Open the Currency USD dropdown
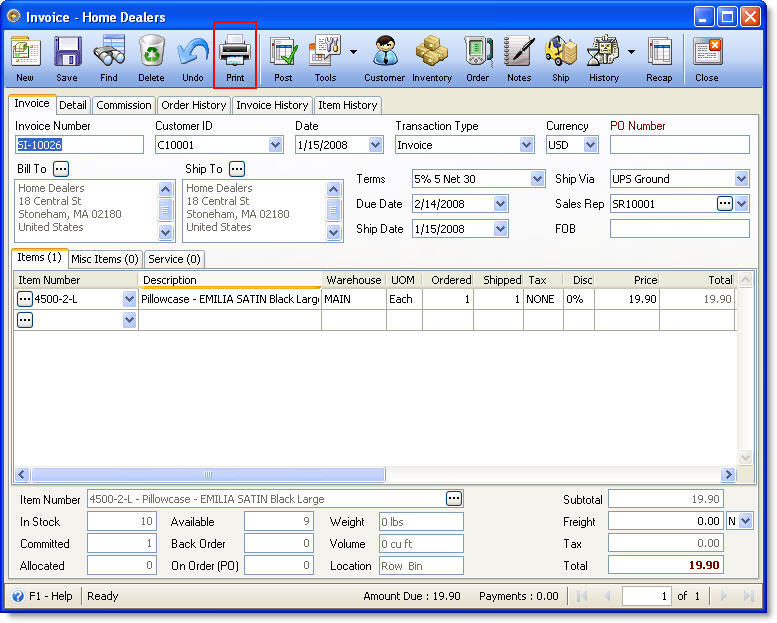The width and height of the screenshot is (777, 623). (590, 145)
